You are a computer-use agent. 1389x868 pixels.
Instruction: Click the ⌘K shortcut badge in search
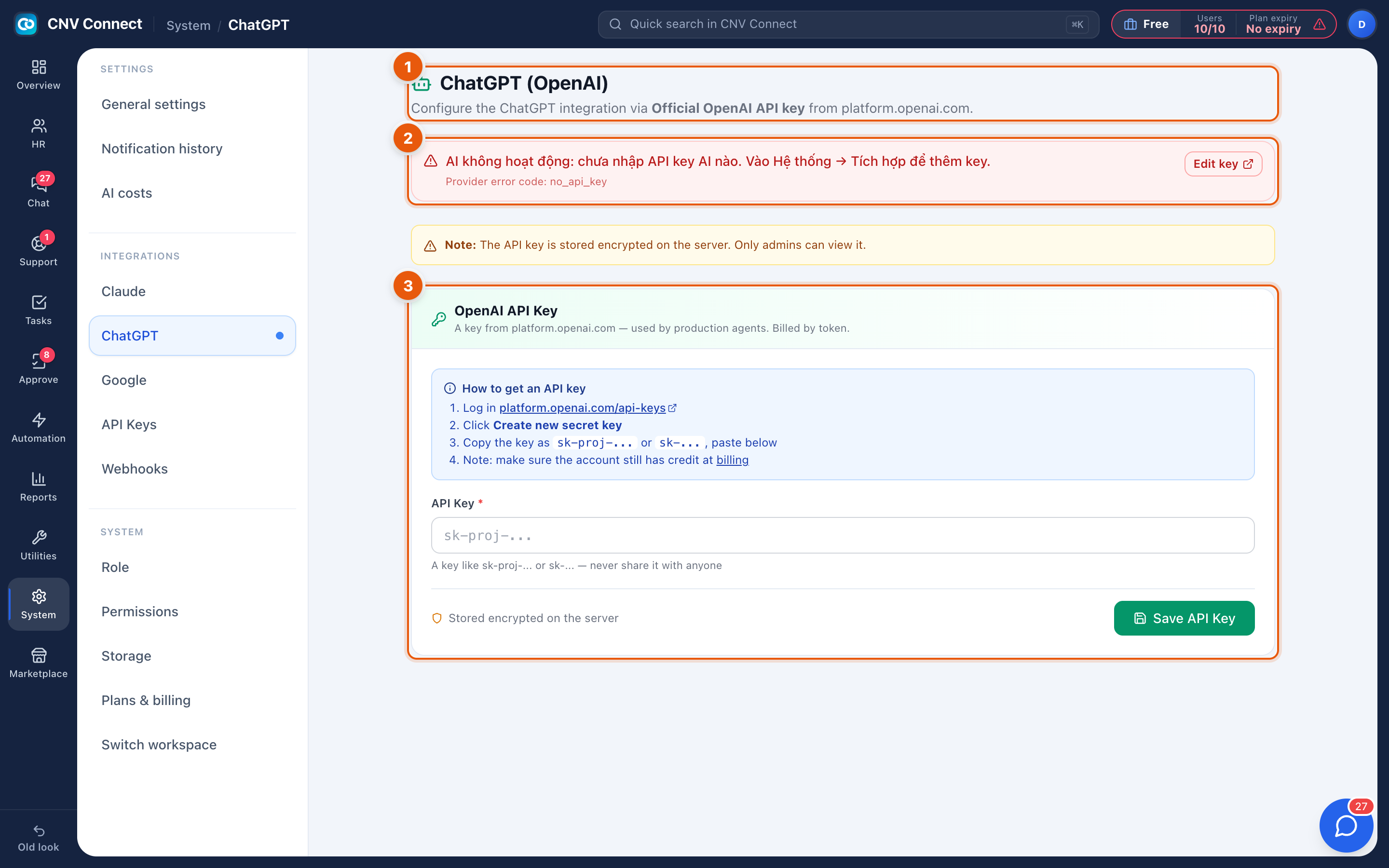pos(1077,24)
